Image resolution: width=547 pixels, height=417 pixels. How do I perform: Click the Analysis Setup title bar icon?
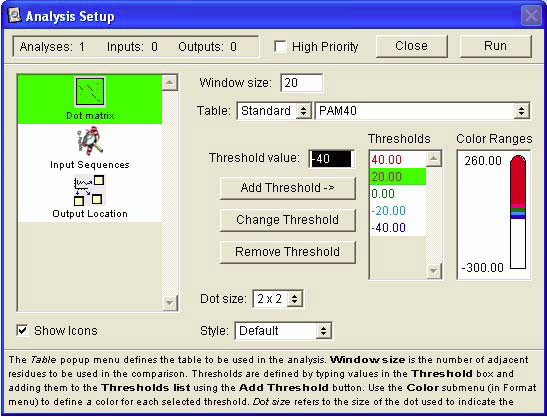[x=14, y=15]
